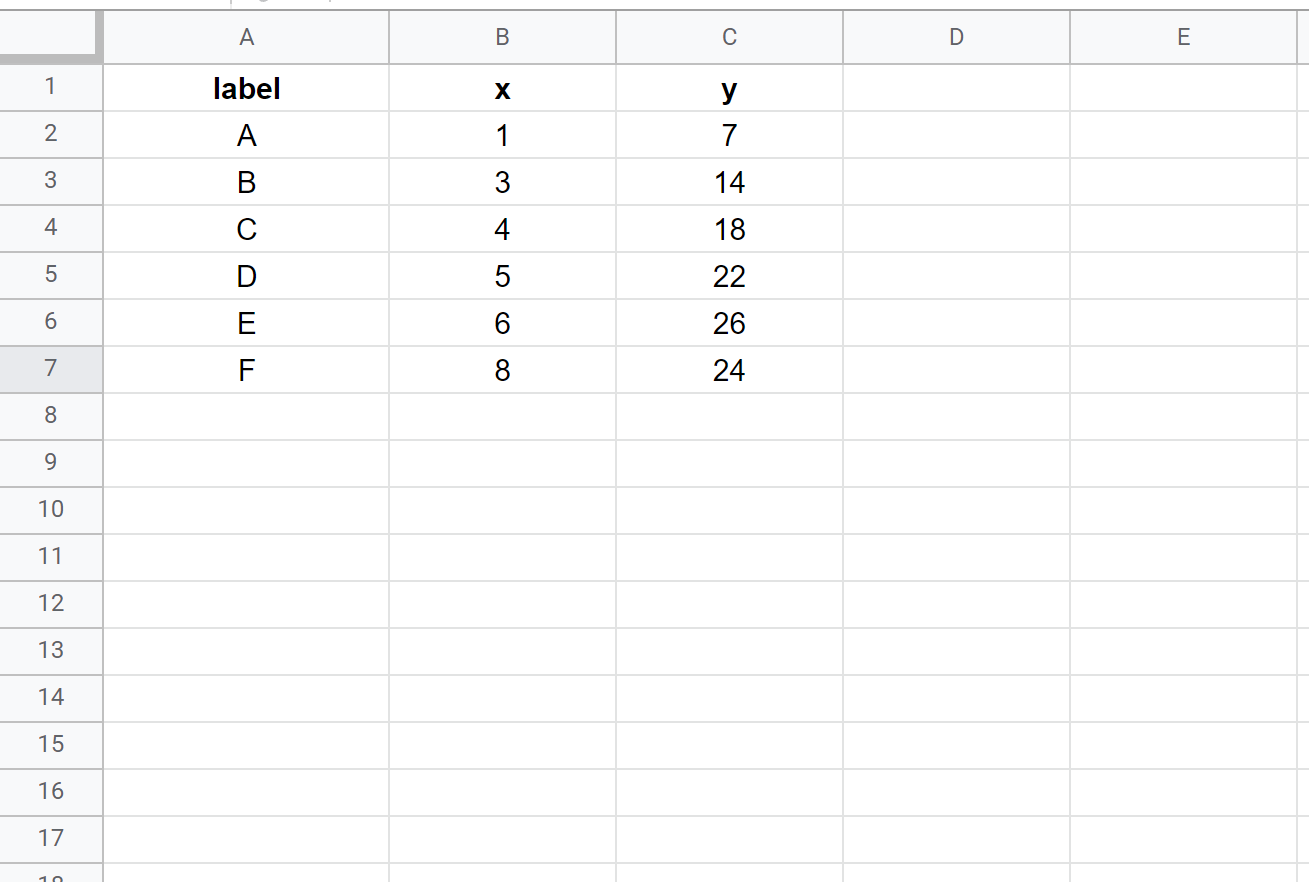Select column B header
Image resolution: width=1309 pixels, height=882 pixels.
coord(502,38)
